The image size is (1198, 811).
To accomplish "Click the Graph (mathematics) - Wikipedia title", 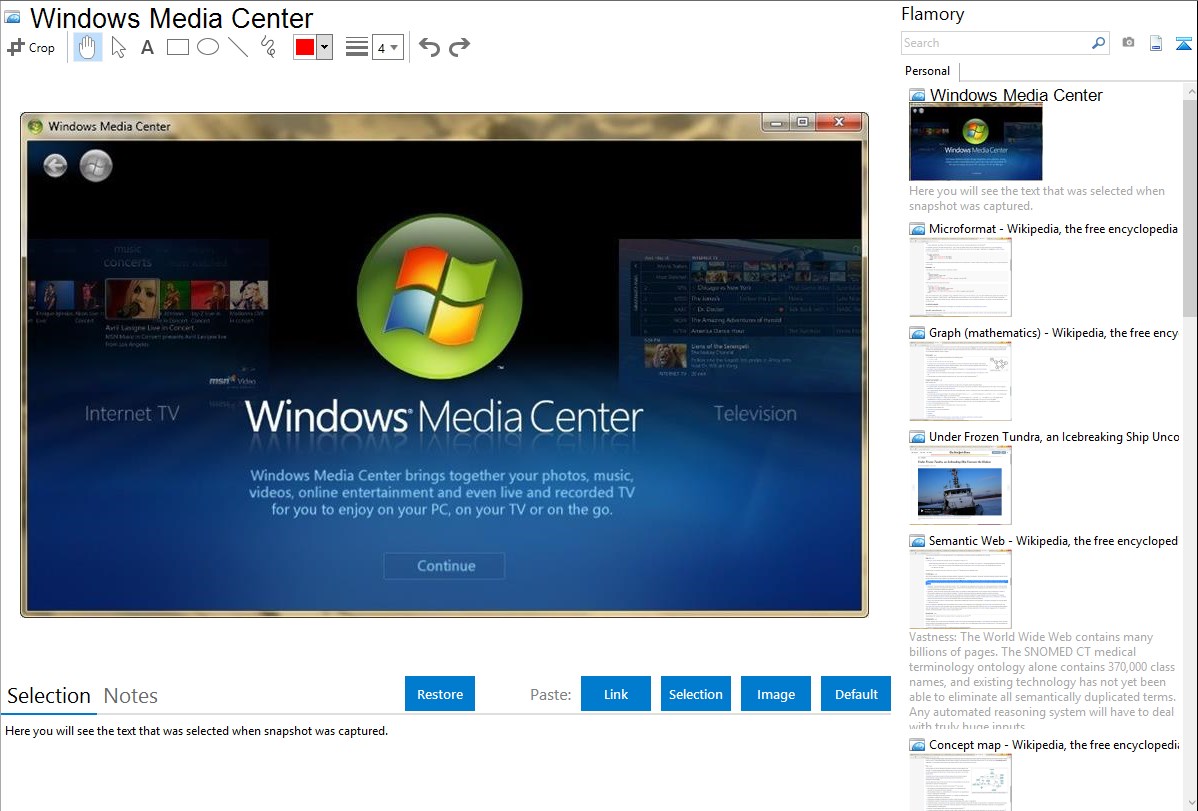I will (1053, 333).
